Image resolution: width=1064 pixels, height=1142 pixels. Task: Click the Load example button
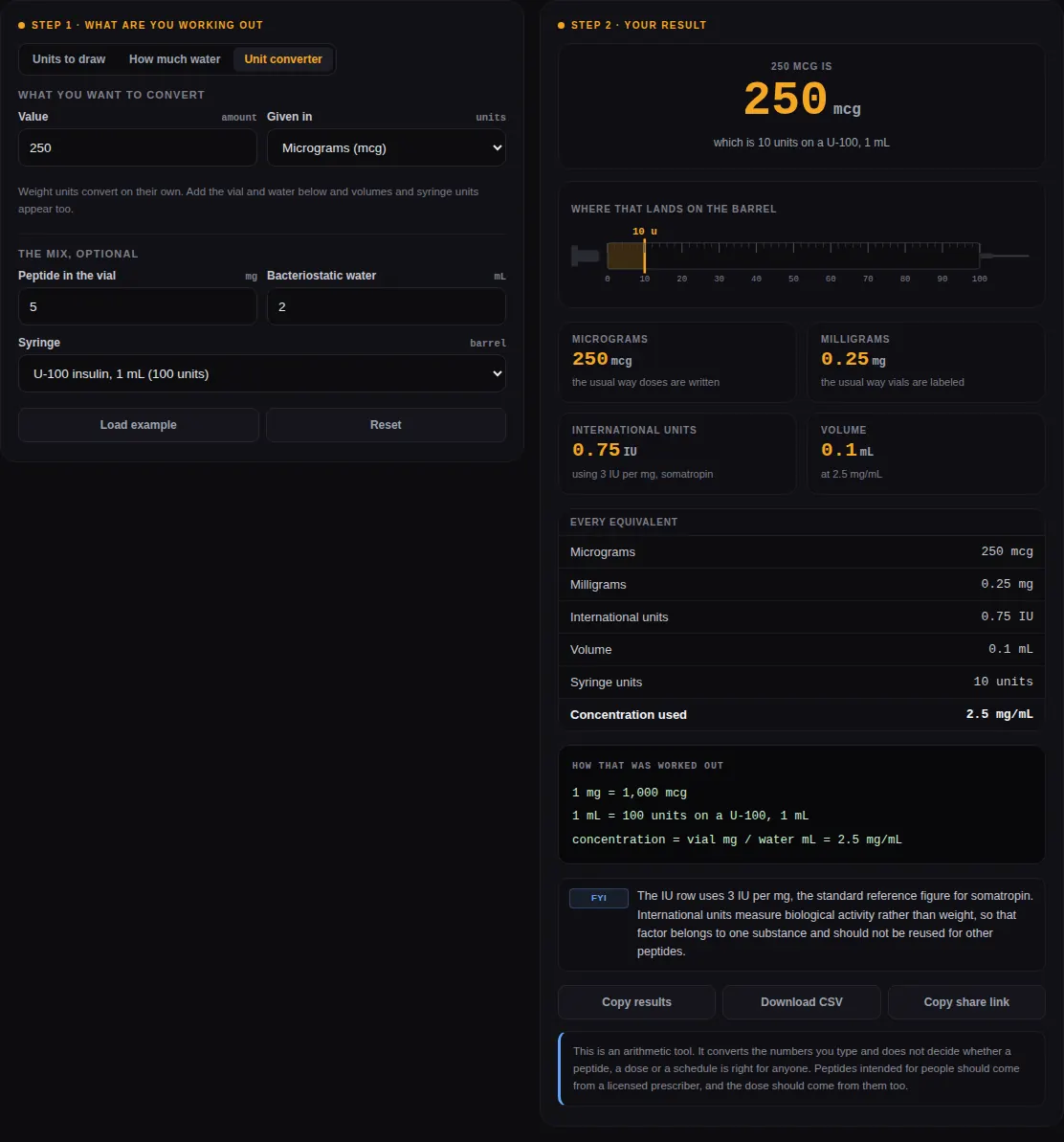click(x=139, y=425)
